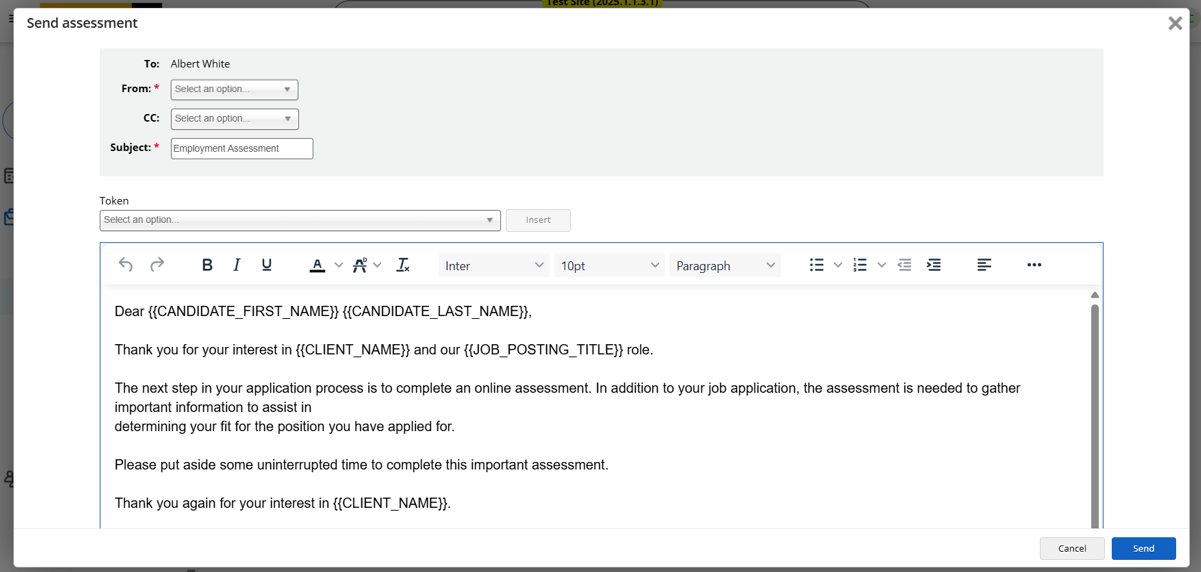Open the Token select dropdown

click(x=300, y=220)
